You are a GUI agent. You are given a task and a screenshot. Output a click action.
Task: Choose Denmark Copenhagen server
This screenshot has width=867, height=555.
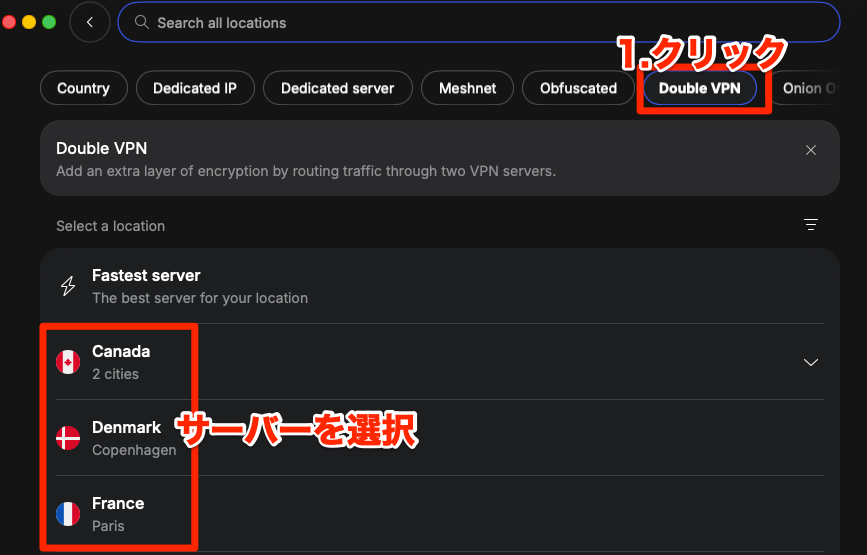pos(440,438)
